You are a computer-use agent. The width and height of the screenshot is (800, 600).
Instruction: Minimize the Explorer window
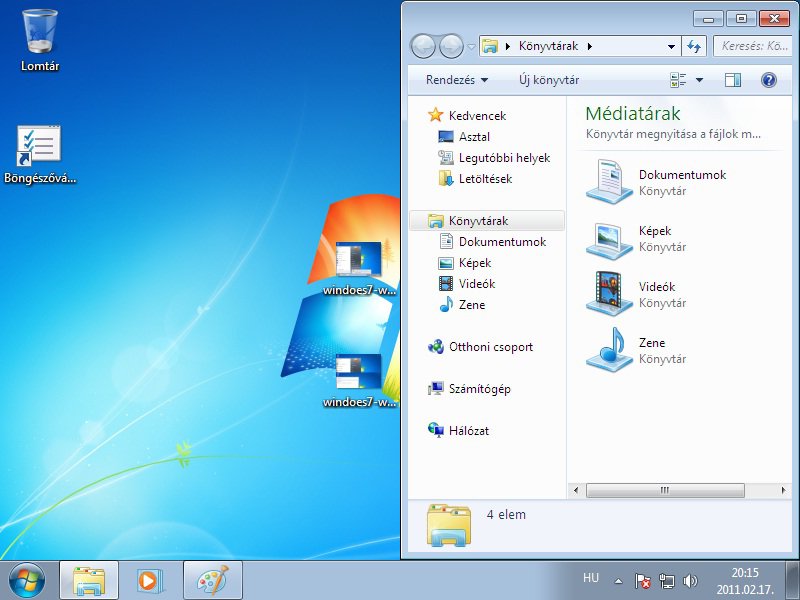[708, 19]
